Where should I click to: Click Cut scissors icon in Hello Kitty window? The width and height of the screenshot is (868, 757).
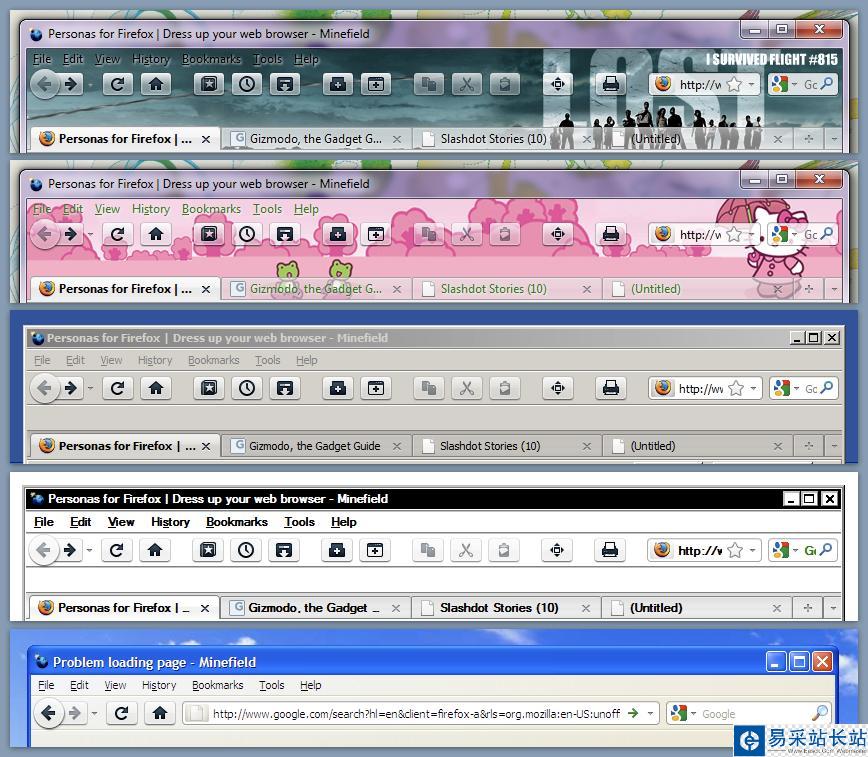tap(467, 235)
